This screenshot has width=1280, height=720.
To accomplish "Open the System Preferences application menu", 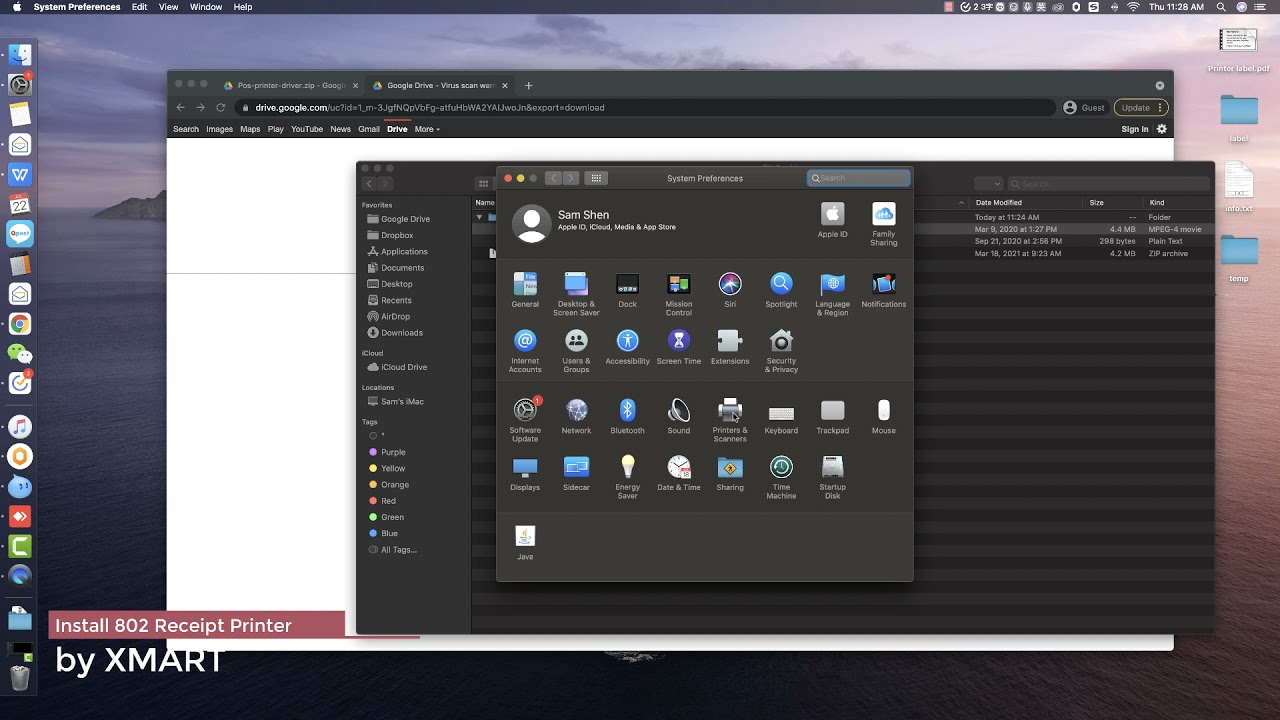I will [x=77, y=7].
